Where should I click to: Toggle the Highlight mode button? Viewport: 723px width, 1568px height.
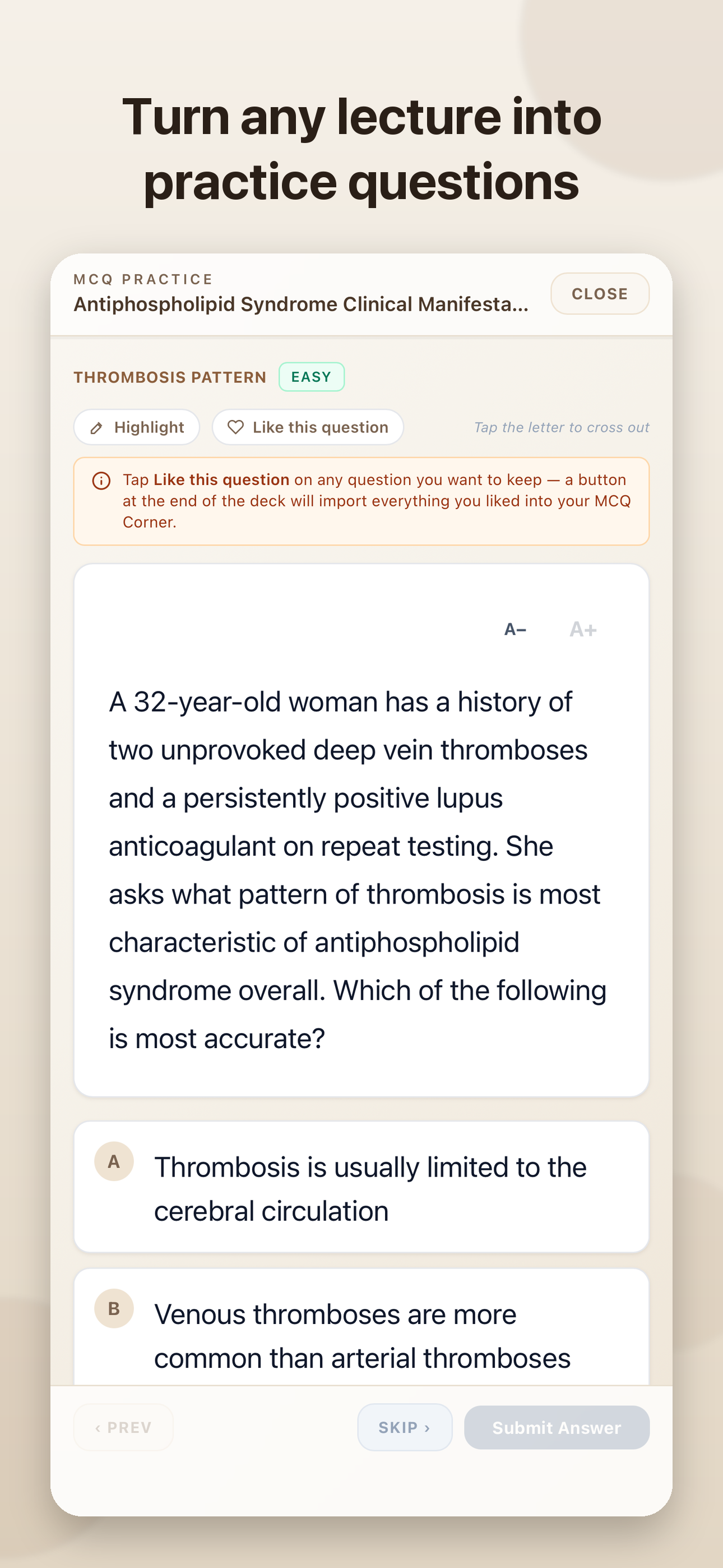137,427
